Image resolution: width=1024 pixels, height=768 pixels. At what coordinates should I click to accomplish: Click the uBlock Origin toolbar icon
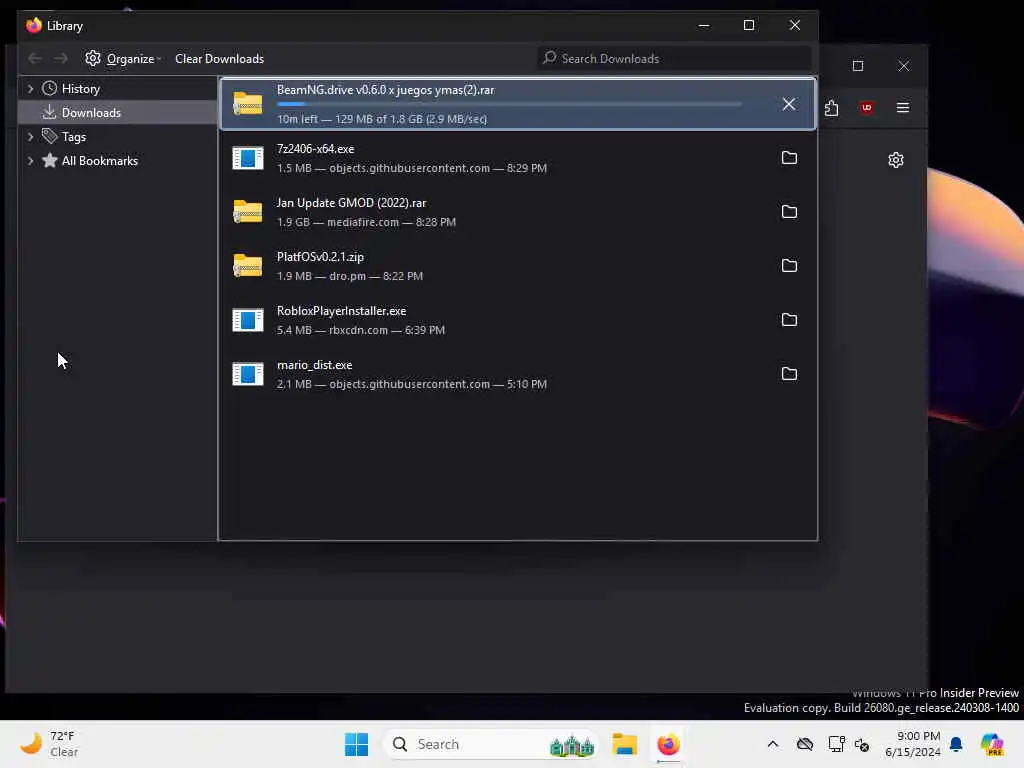coord(867,108)
